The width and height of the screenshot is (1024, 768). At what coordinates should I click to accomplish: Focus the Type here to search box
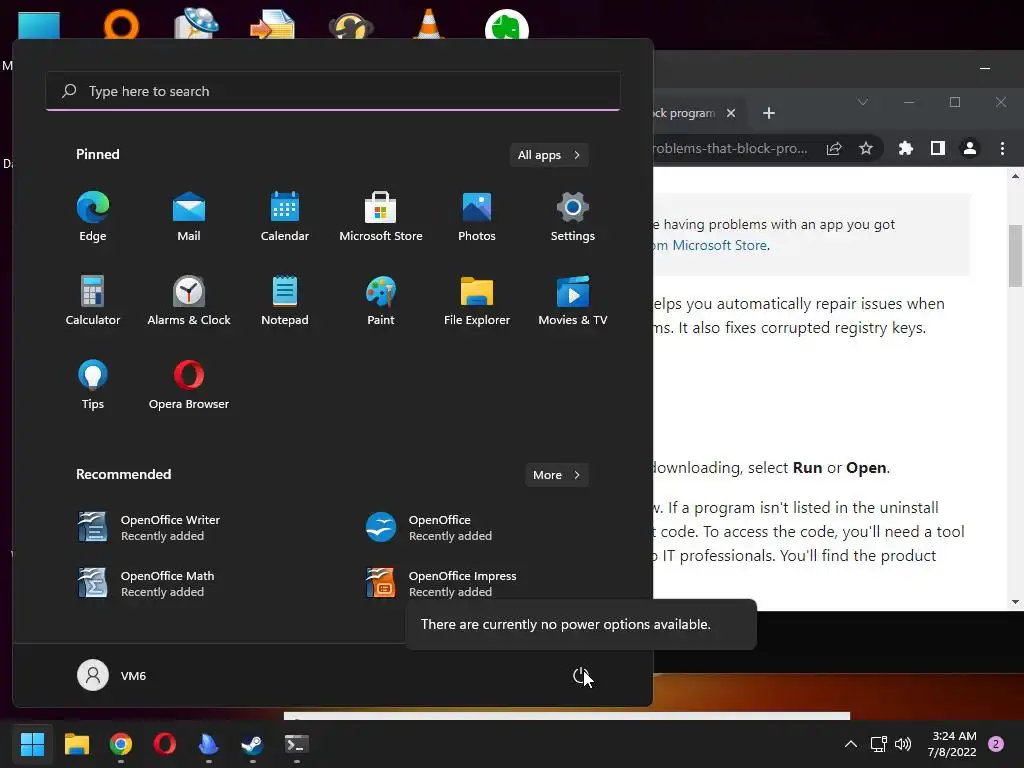tap(333, 91)
